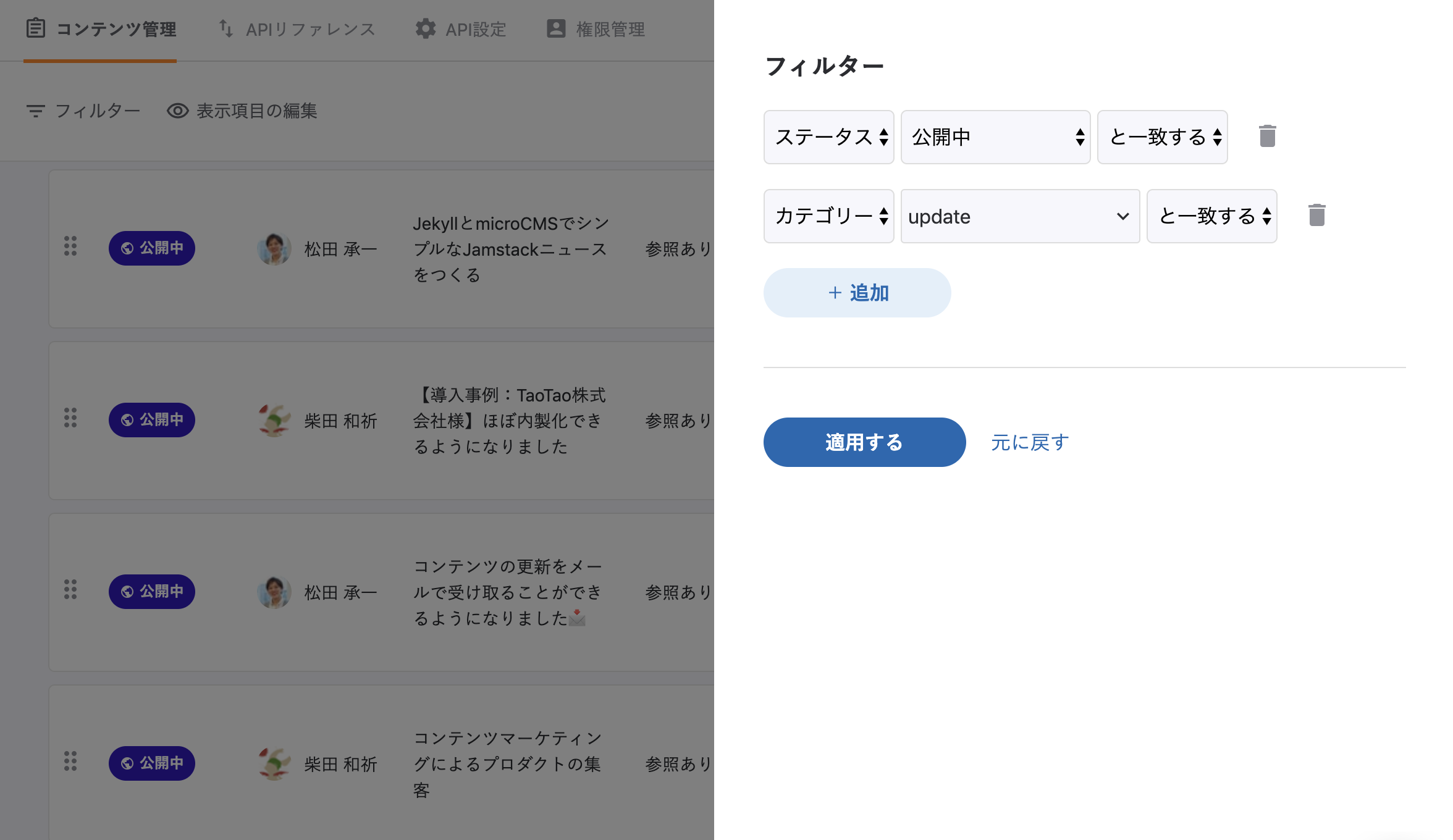Click the API設定 gear icon
This screenshot has width=1453, height=840.
(426, 29)
